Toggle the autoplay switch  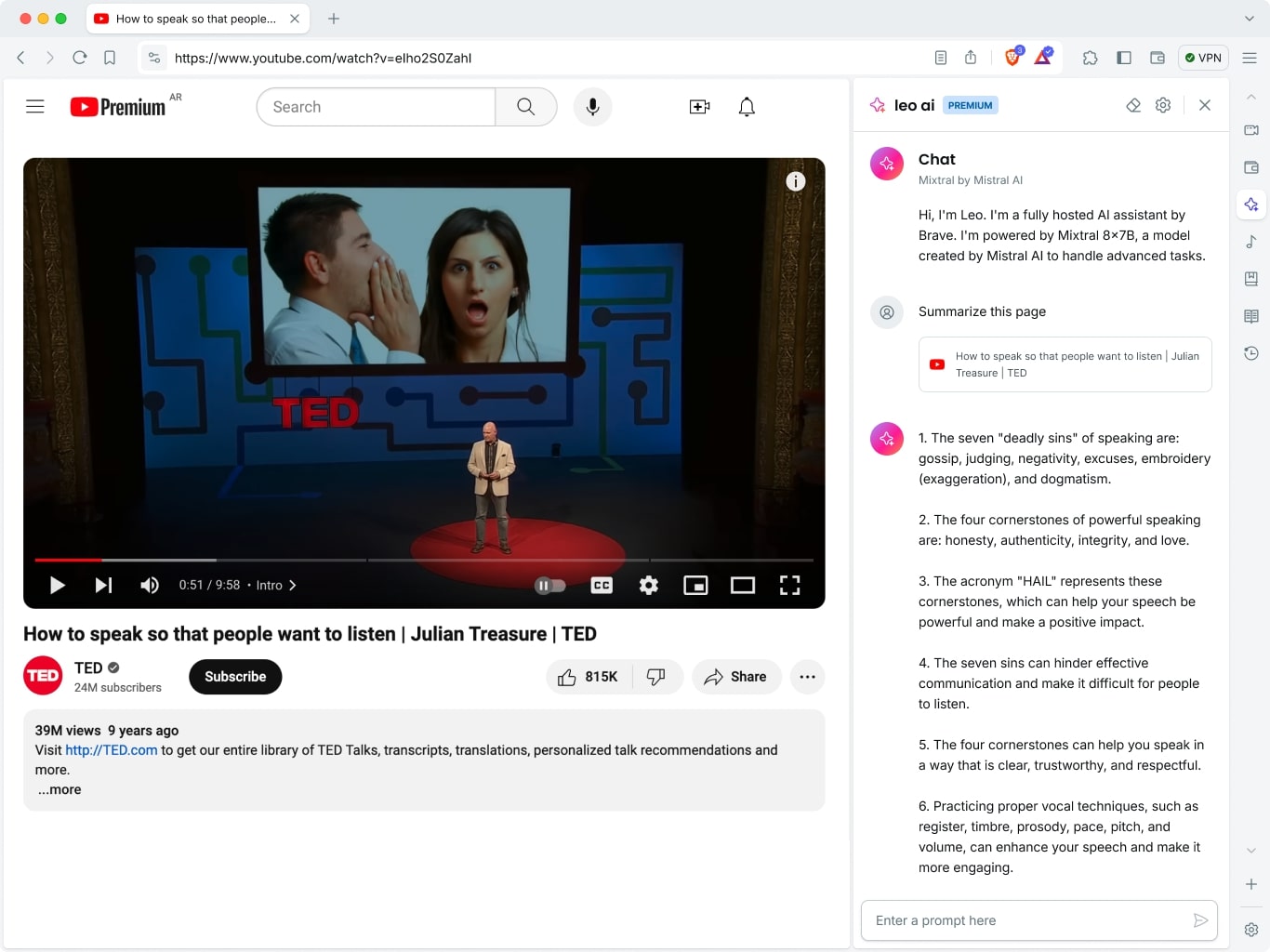tap(550, 585)
